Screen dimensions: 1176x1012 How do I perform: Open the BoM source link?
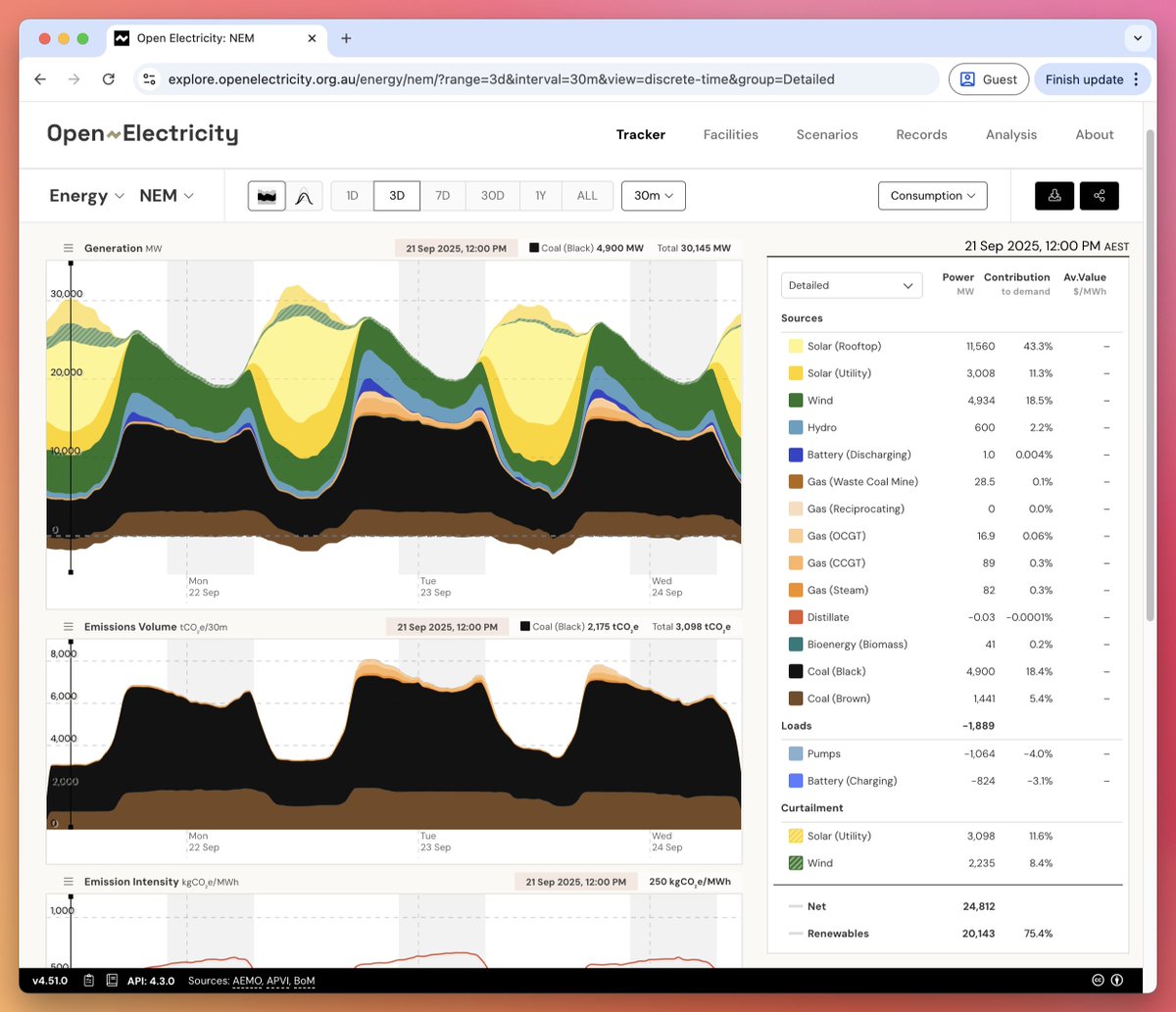point(305,981)
